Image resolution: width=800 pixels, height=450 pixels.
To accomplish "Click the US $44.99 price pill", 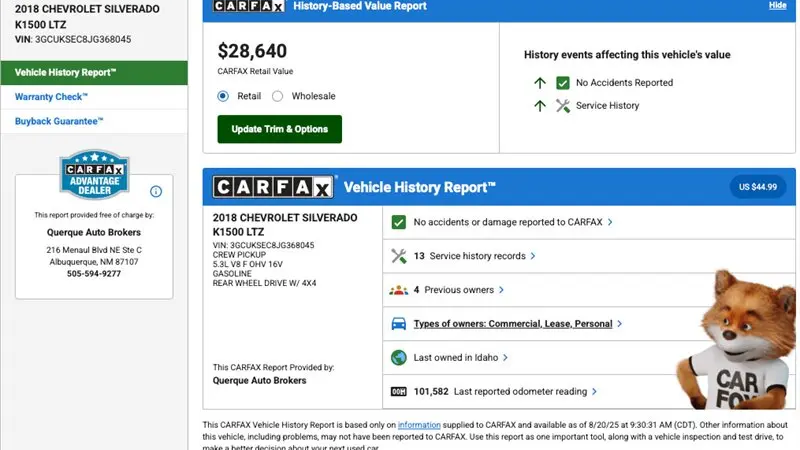I will [758, 187].
